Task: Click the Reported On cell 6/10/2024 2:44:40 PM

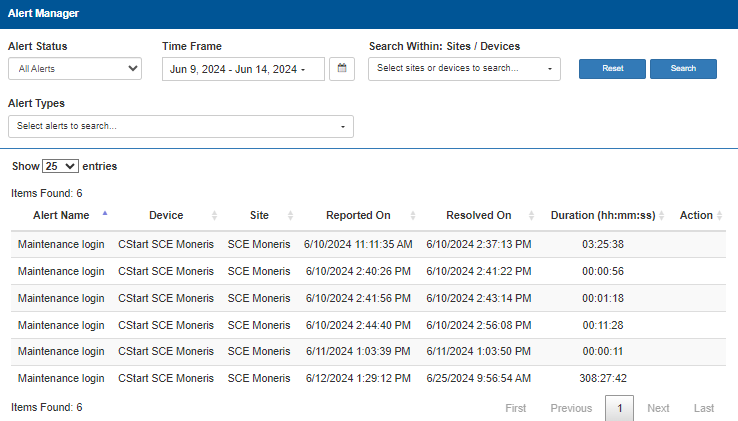Action: pos(358,325)
